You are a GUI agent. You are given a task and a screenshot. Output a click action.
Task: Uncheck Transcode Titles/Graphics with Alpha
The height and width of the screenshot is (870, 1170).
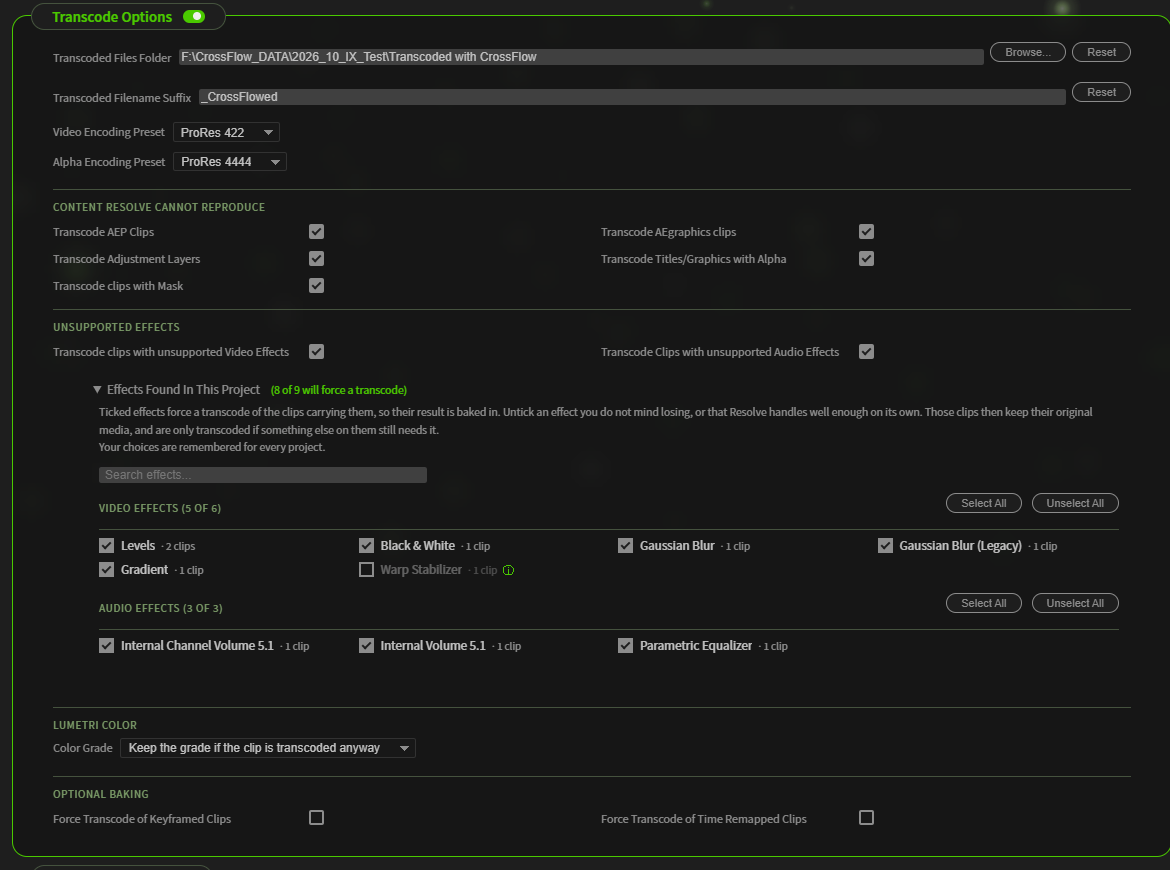pos(866,259)
